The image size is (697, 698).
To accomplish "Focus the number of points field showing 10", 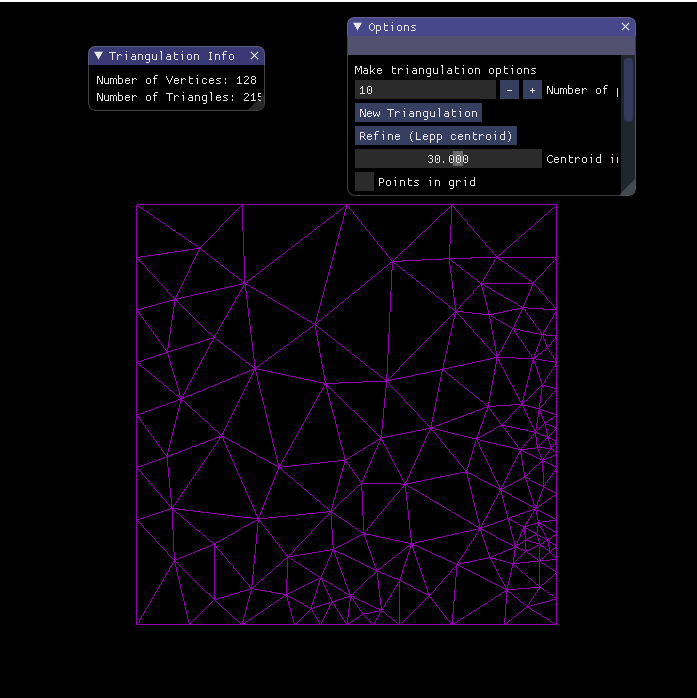I will [x=424, y=90].
